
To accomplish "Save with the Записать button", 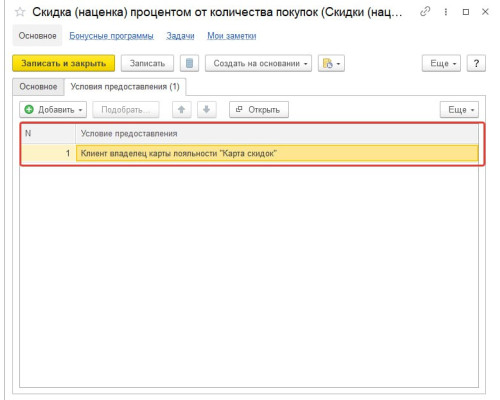I will pos(147,63).
